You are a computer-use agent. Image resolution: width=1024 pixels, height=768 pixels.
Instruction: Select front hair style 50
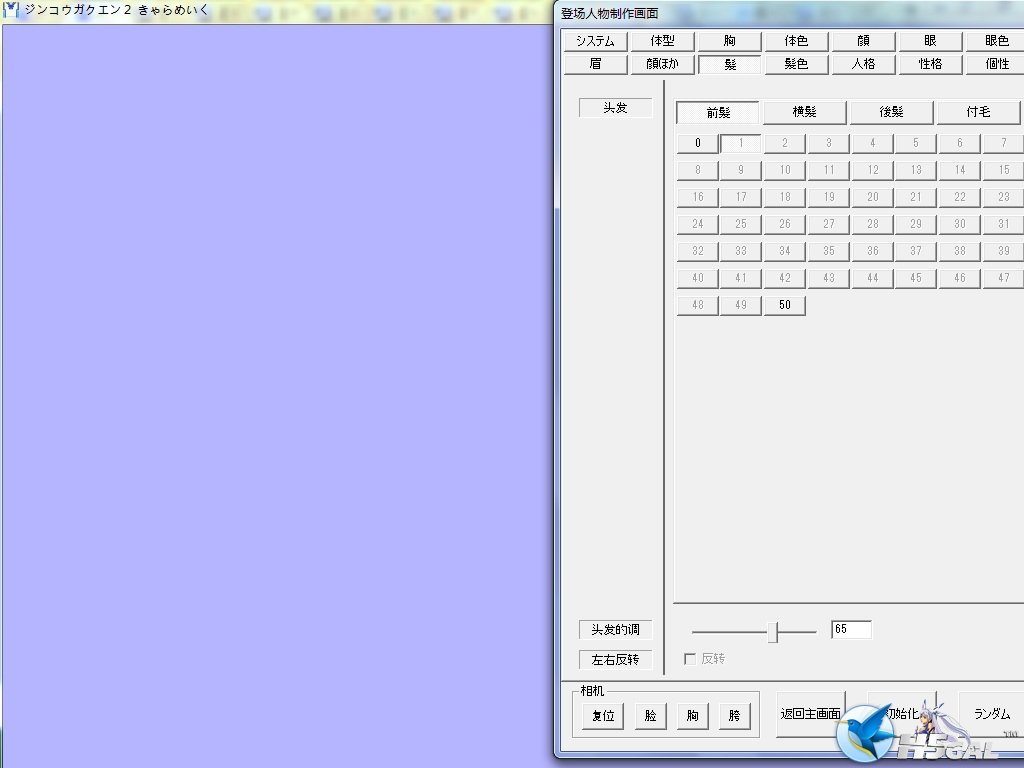pyautogui.click(x=784, y=305)
